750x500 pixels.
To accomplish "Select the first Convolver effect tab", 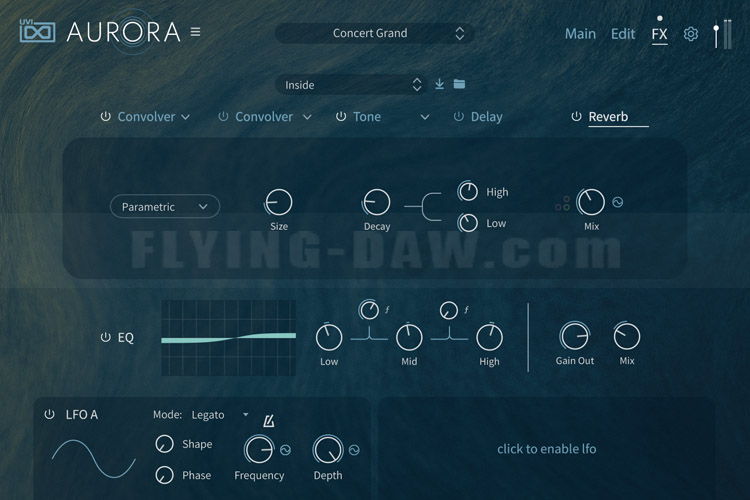I will [x=146, y=117].
